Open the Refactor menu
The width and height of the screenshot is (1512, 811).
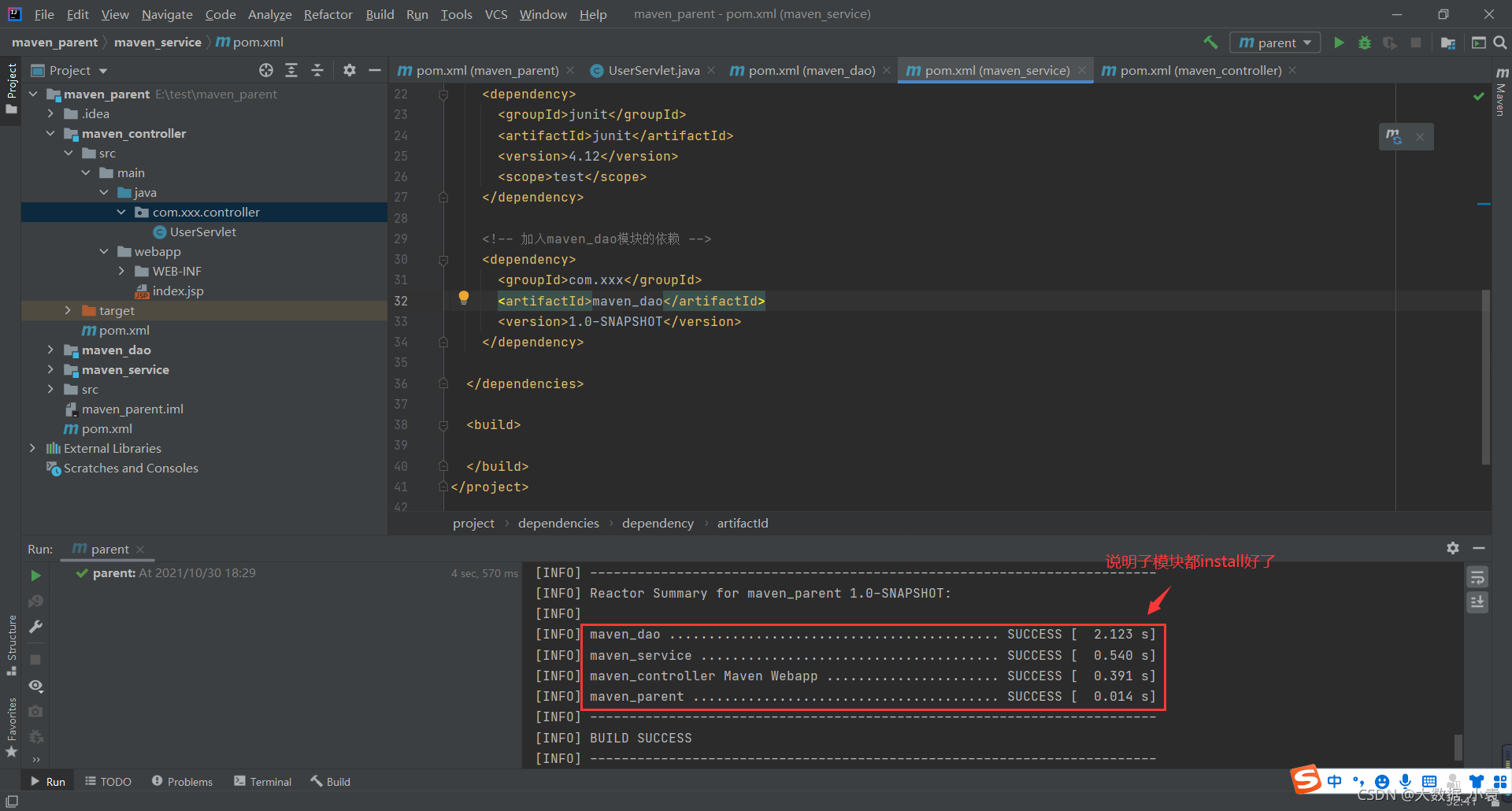tap(328, 14)
